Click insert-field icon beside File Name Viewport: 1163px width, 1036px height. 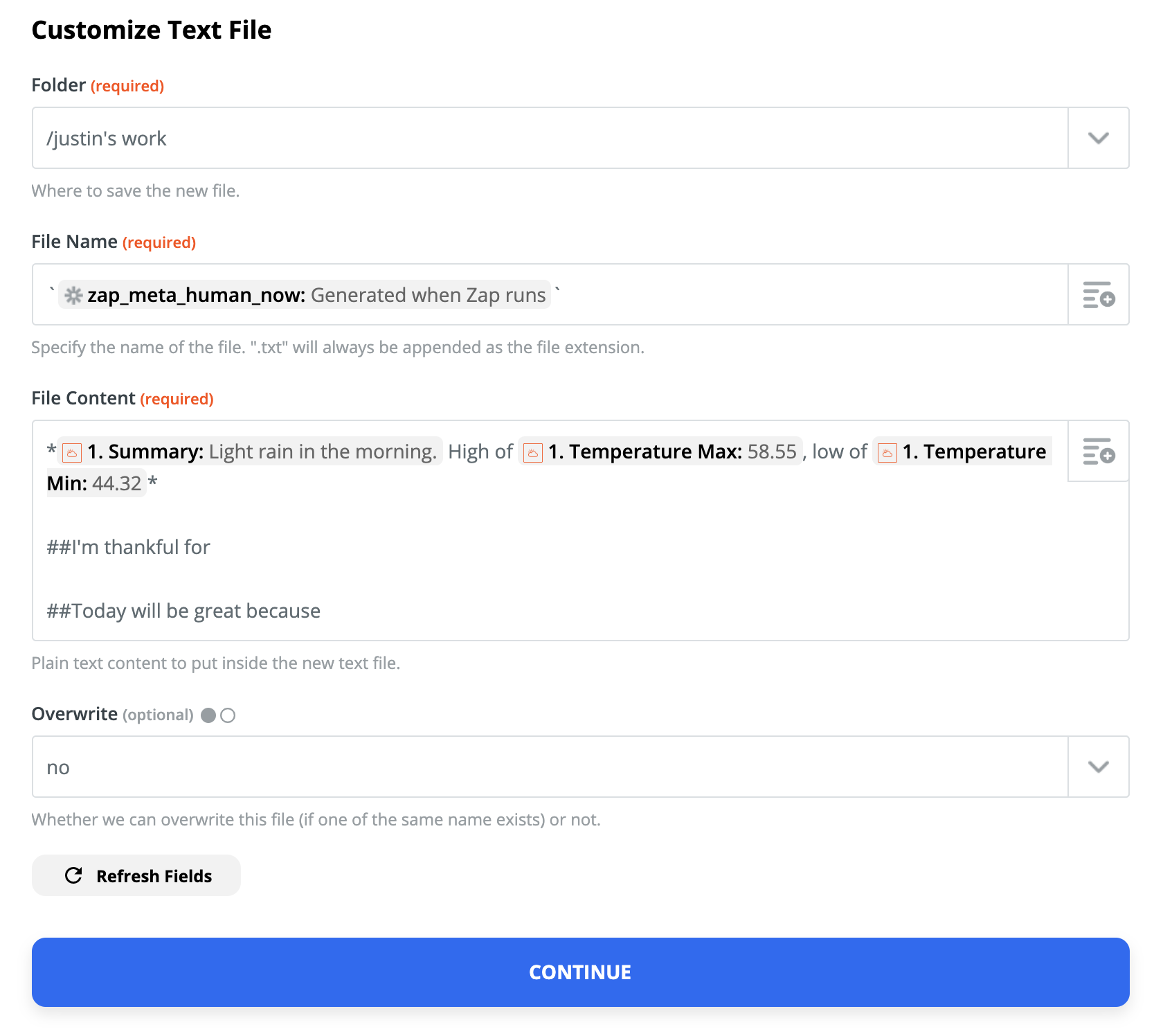click(1099, 294)
